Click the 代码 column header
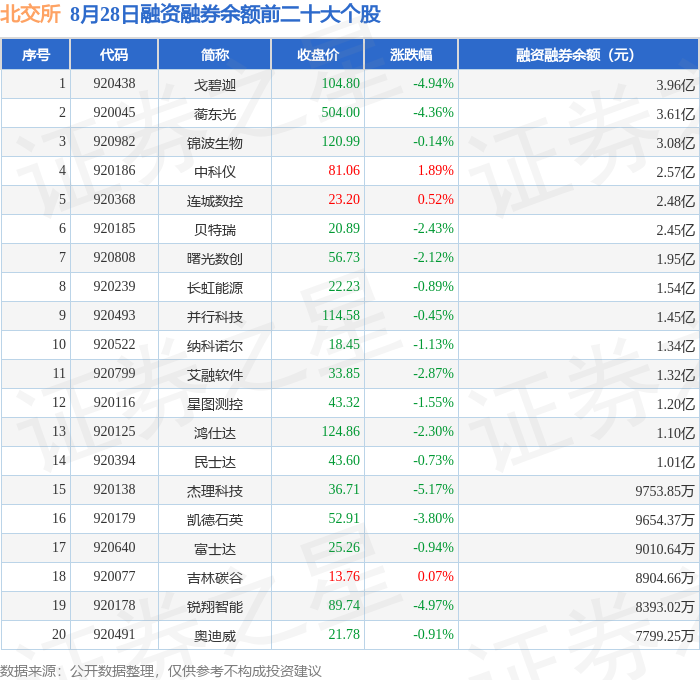Screen dimensions: 700x680 114,54
